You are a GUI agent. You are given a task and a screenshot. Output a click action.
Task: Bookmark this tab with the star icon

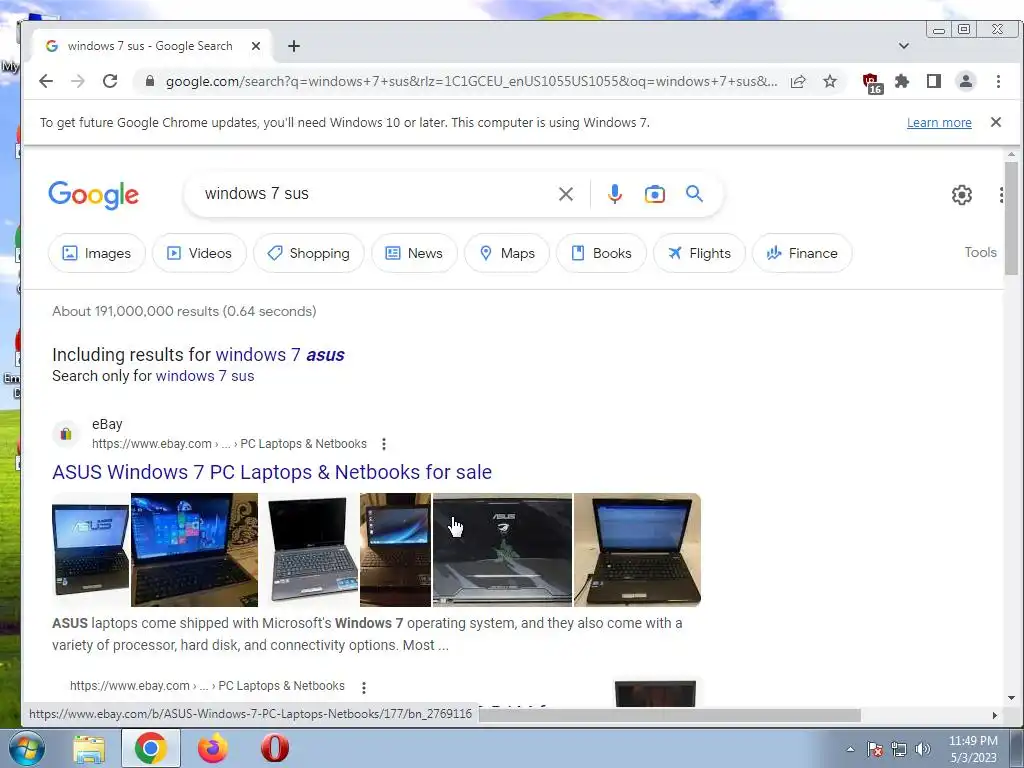829,81
